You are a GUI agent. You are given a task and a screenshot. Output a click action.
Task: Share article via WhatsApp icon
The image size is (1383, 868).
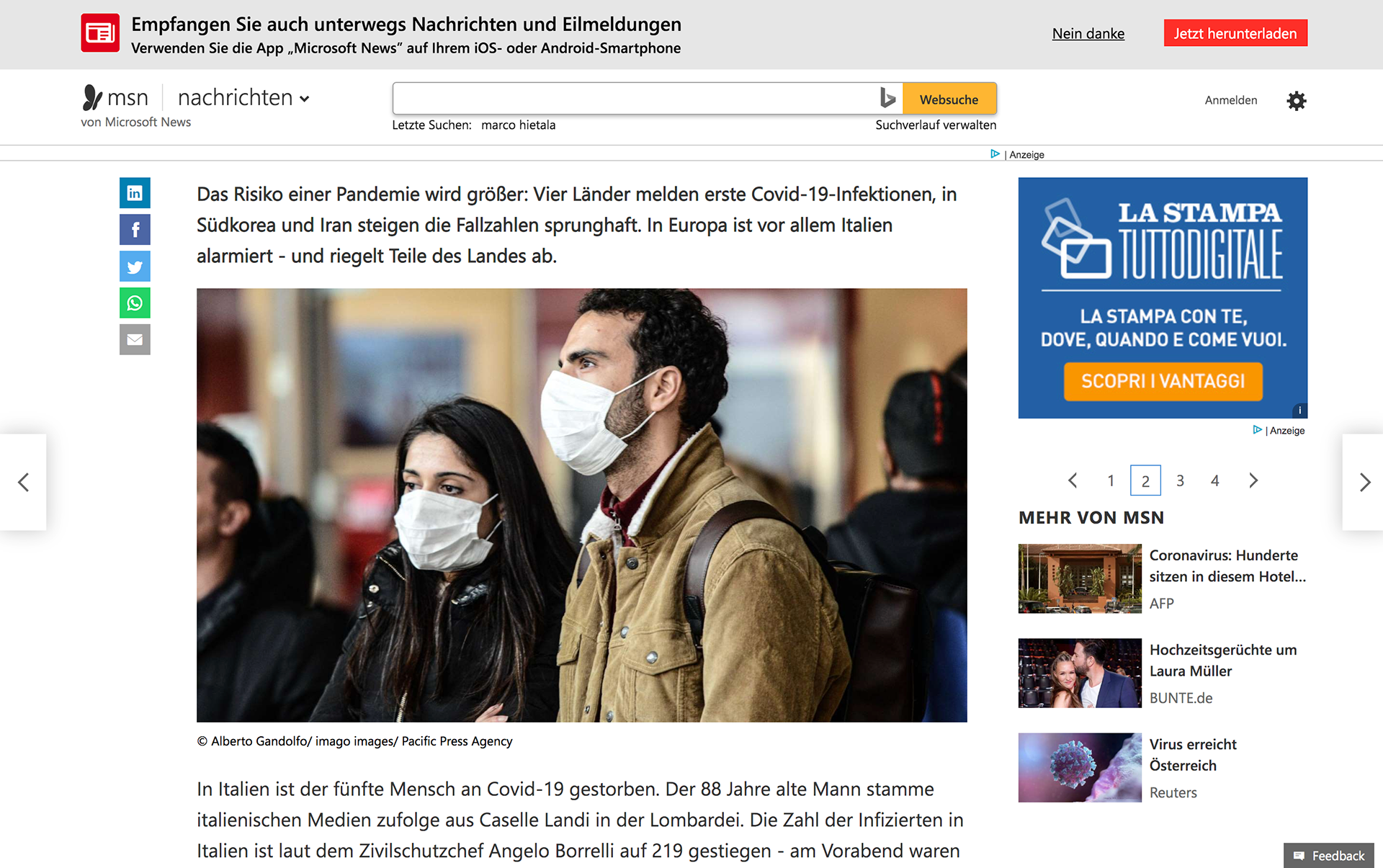coord(135,303)
